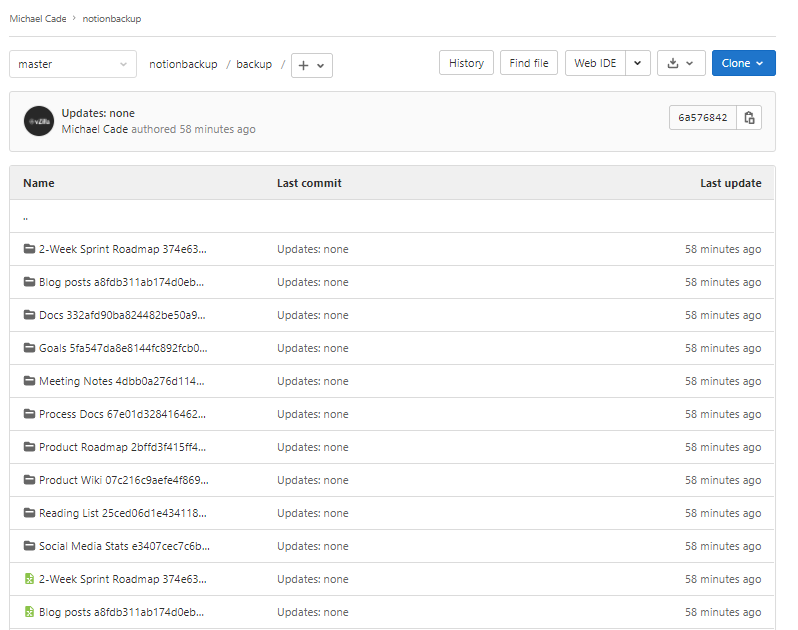This screenshot has height=630, width=798.
Task: Go to Michael Cade breadcrumb
Action: click(x=38, y=19)
